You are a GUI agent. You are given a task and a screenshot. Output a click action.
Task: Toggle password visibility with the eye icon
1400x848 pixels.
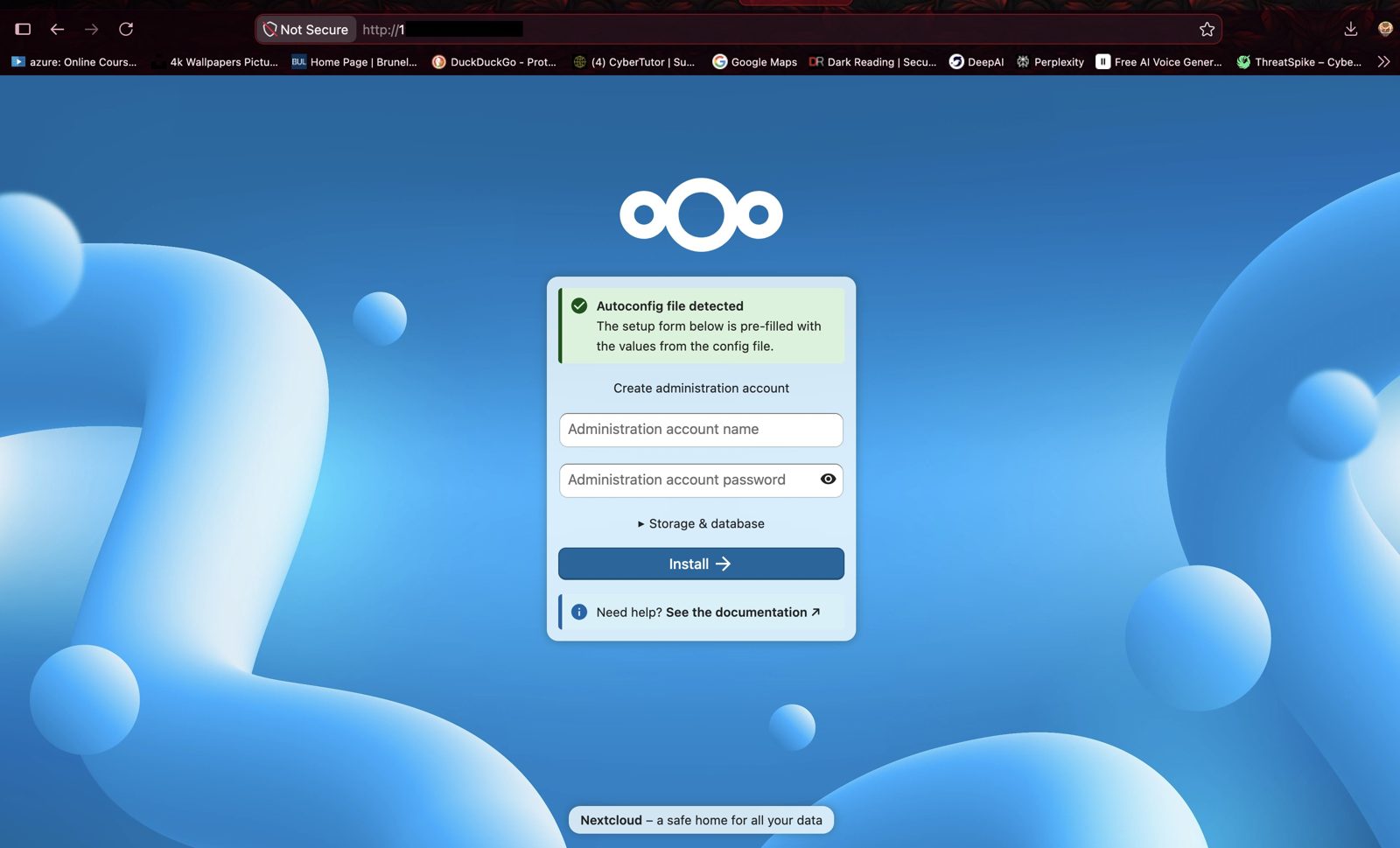pyautogui.click(x=828, y=479)
